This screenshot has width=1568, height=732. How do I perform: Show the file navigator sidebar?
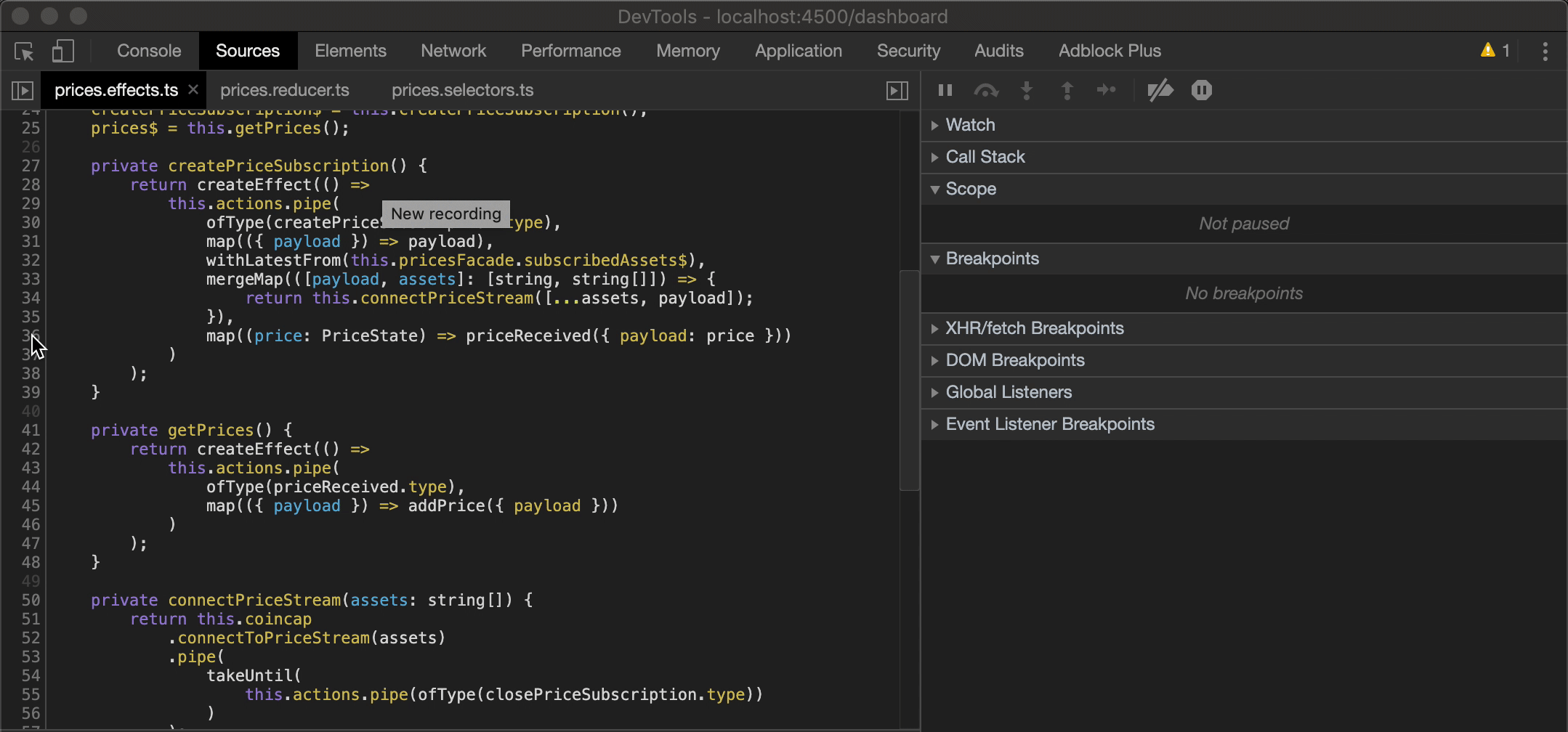coord(23,90)
